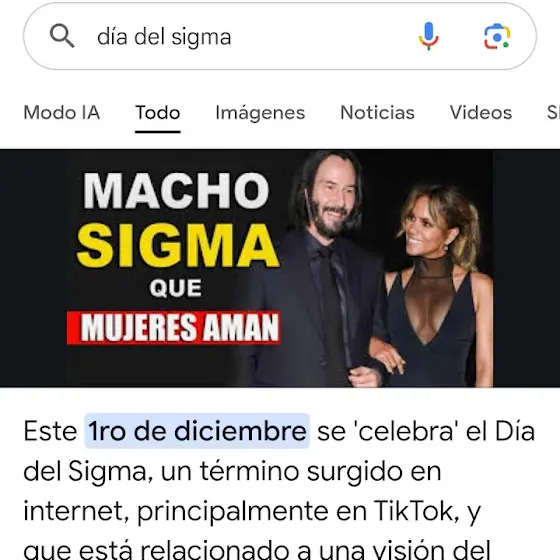Click the white "MACHO" text in the thumbnail
The height and width of the screenshot is (560, 560).
click(176, 191)
